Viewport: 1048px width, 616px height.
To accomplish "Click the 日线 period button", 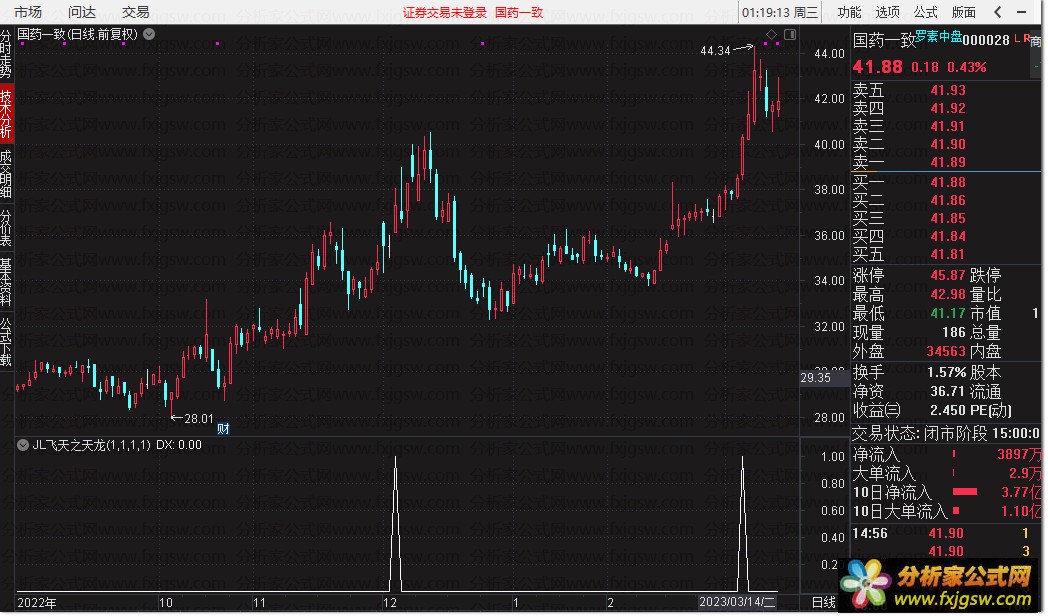I will [x=823, y=603].
